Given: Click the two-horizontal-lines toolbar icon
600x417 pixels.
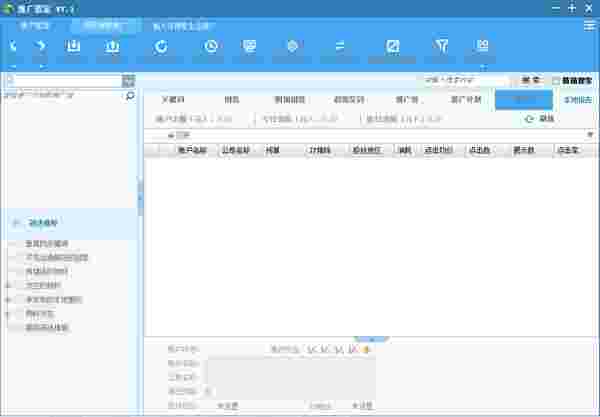Looking at the screenshot, I should click(340, 46).
